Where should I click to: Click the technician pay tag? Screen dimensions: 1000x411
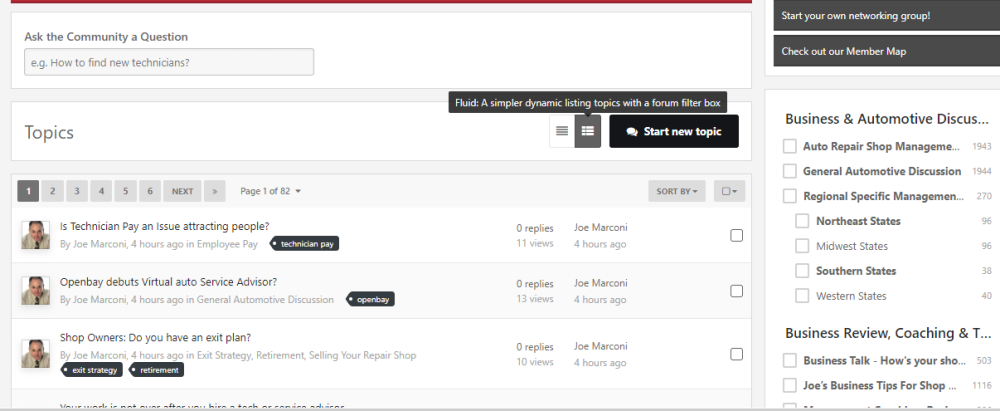[x=305, y=244]
